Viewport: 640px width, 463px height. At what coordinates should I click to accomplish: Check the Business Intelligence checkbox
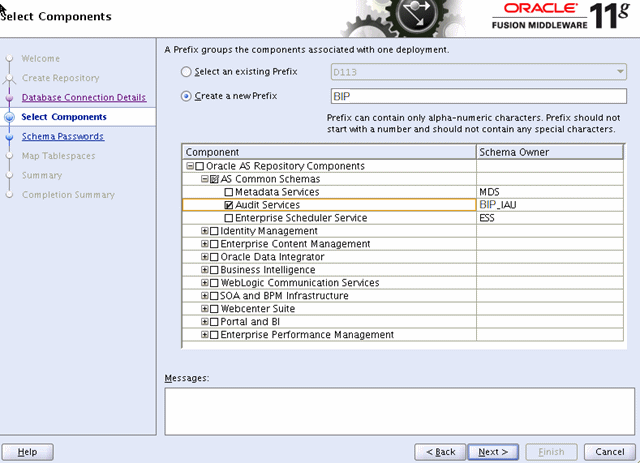pos(214,270)
